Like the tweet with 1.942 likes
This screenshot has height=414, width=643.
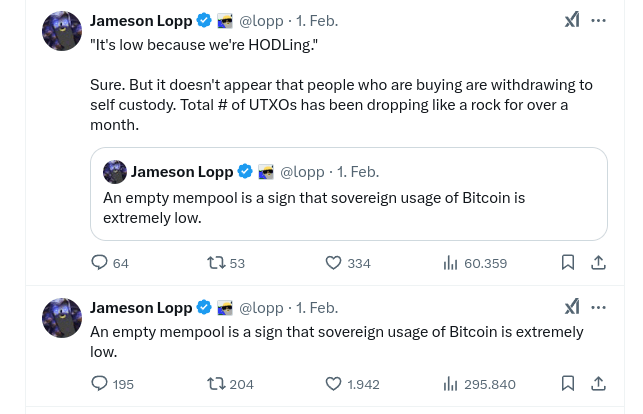334,384
